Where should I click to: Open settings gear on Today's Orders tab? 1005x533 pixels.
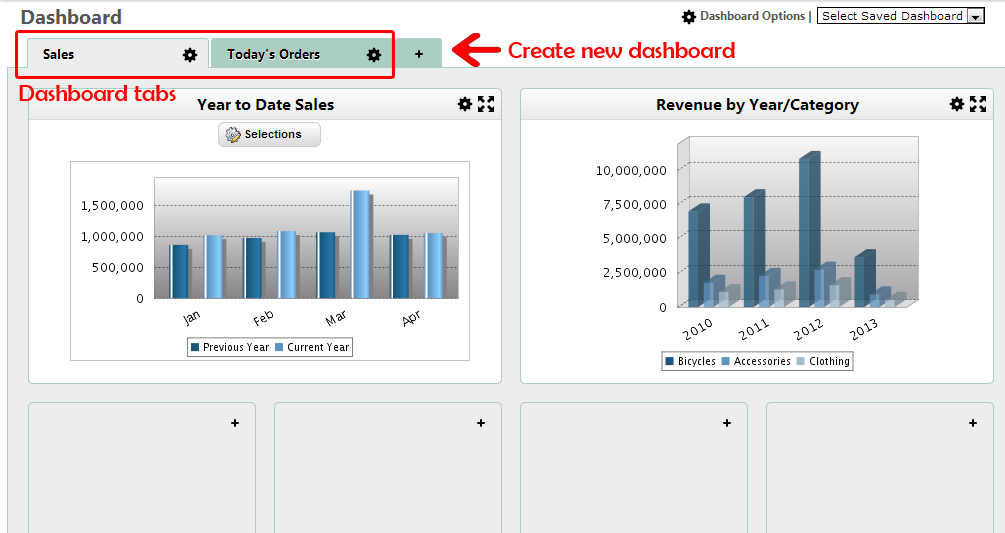[374, 55]
